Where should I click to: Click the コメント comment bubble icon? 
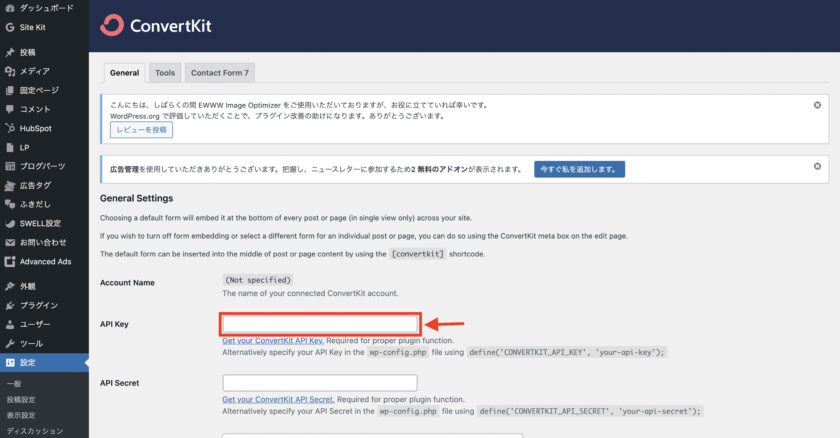(x=10, y=109)
